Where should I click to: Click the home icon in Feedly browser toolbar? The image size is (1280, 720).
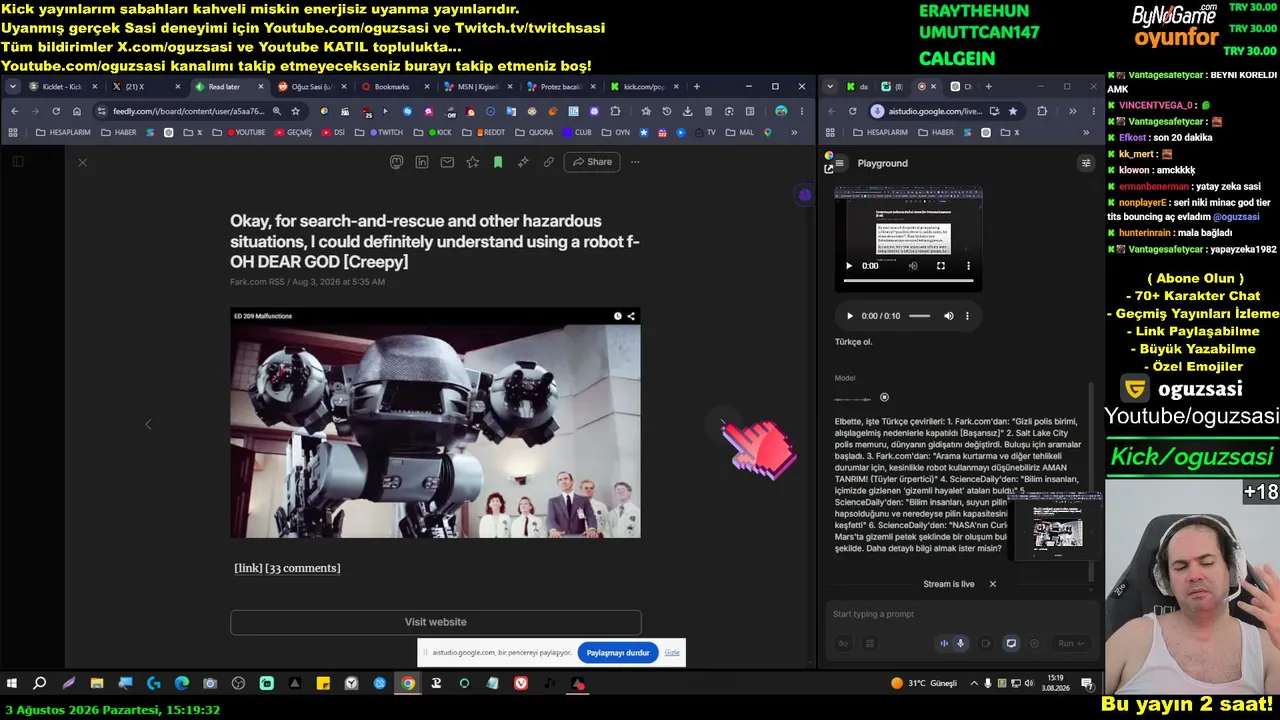pyautogui.click(x=77, y=111)
